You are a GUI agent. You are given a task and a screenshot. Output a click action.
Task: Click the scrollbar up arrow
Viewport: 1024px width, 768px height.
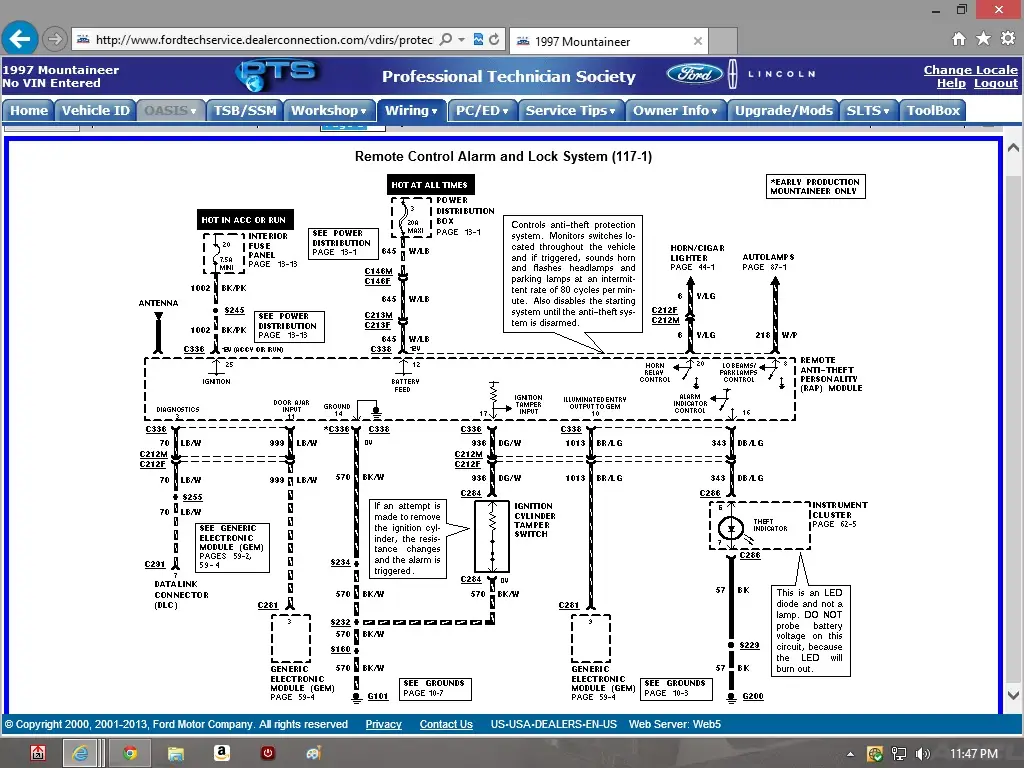click(1013, 148)
